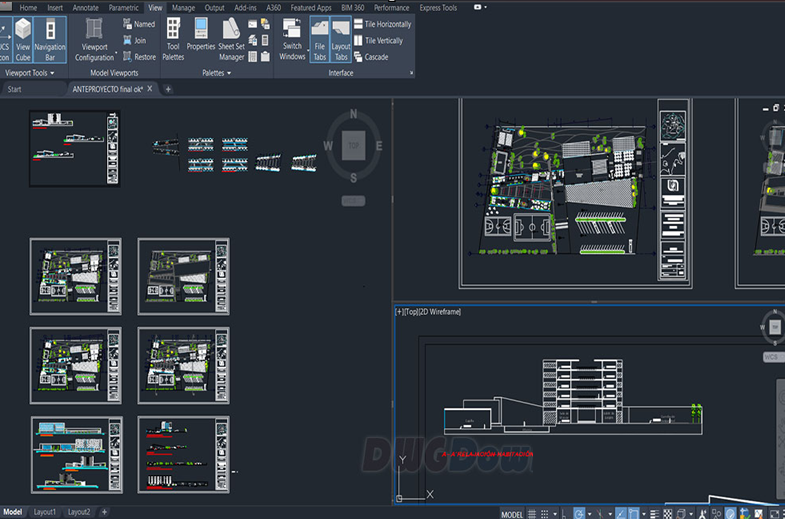Toggle the View Cube button in ribbon
Screen dimensions: 785x519
point(23,40)
